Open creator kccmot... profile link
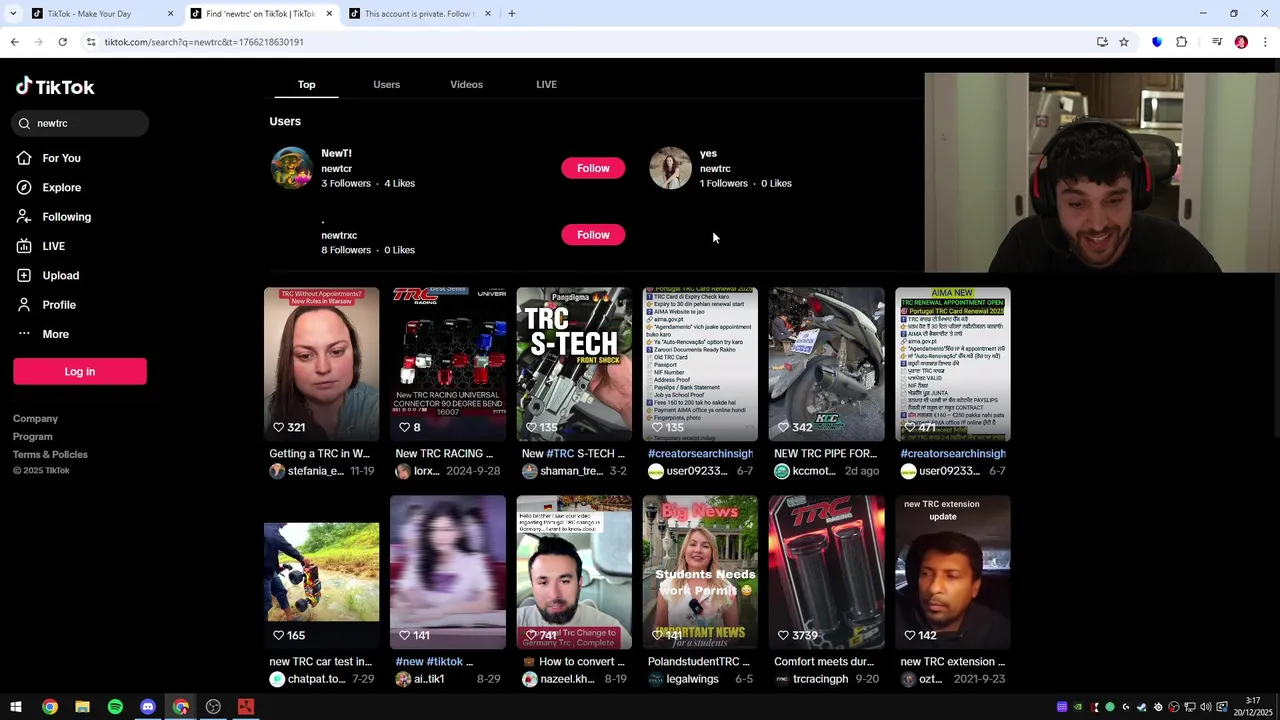This screenshot has height=720, width=1280. click(806, 471)
